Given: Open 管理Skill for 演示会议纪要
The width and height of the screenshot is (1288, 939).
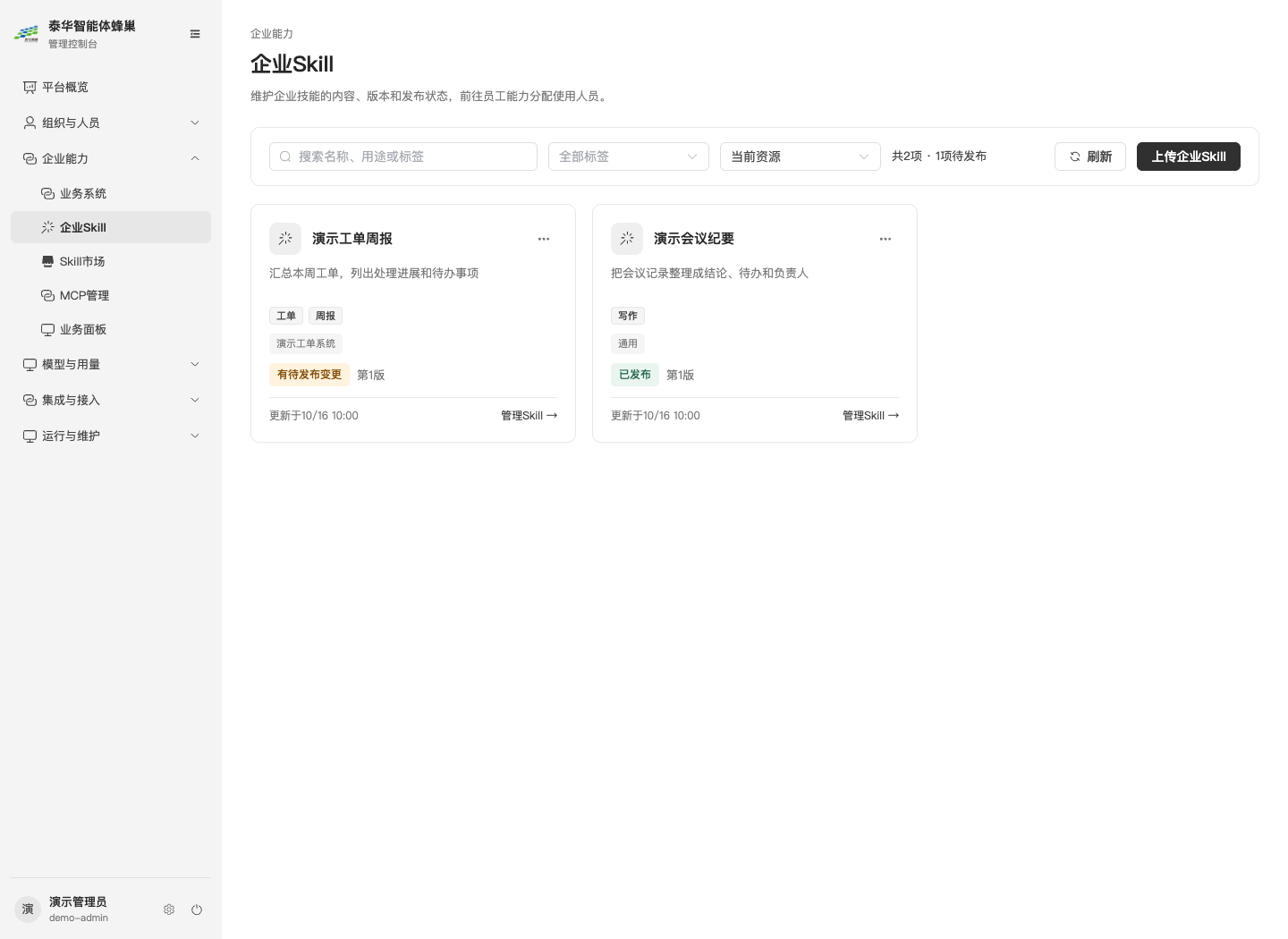Looking at the screenshot, I should point(871,416).
